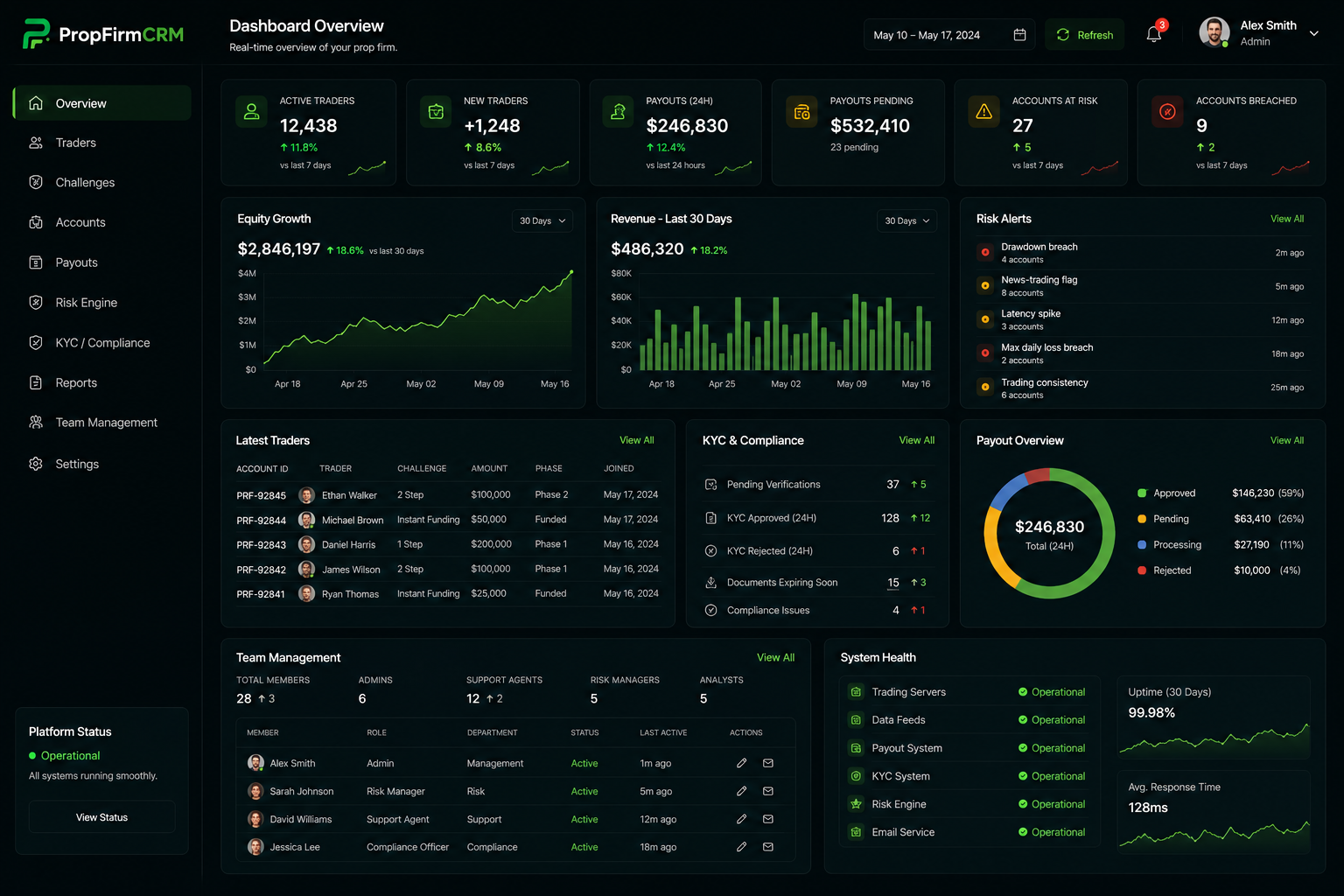This screenshot has width=1344, height=896.
Task: Click the Compliance Issues row label
Action: point(768,611)
